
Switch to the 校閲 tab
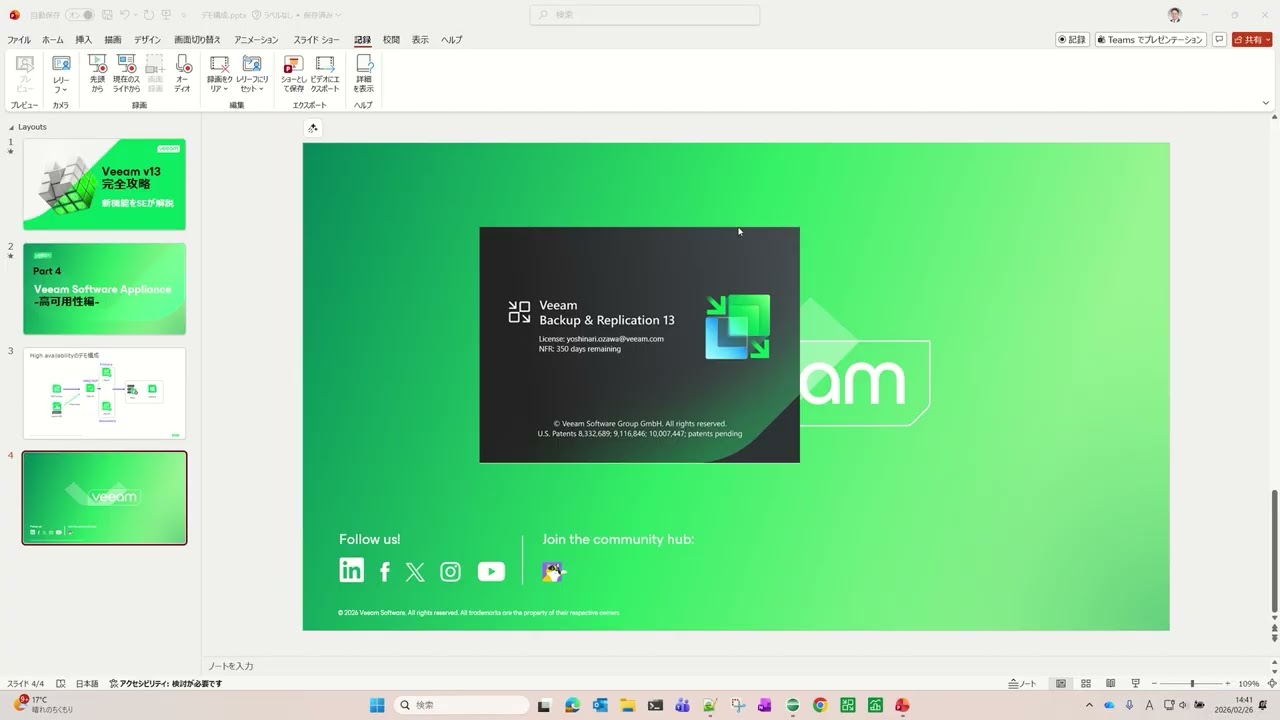391,40
